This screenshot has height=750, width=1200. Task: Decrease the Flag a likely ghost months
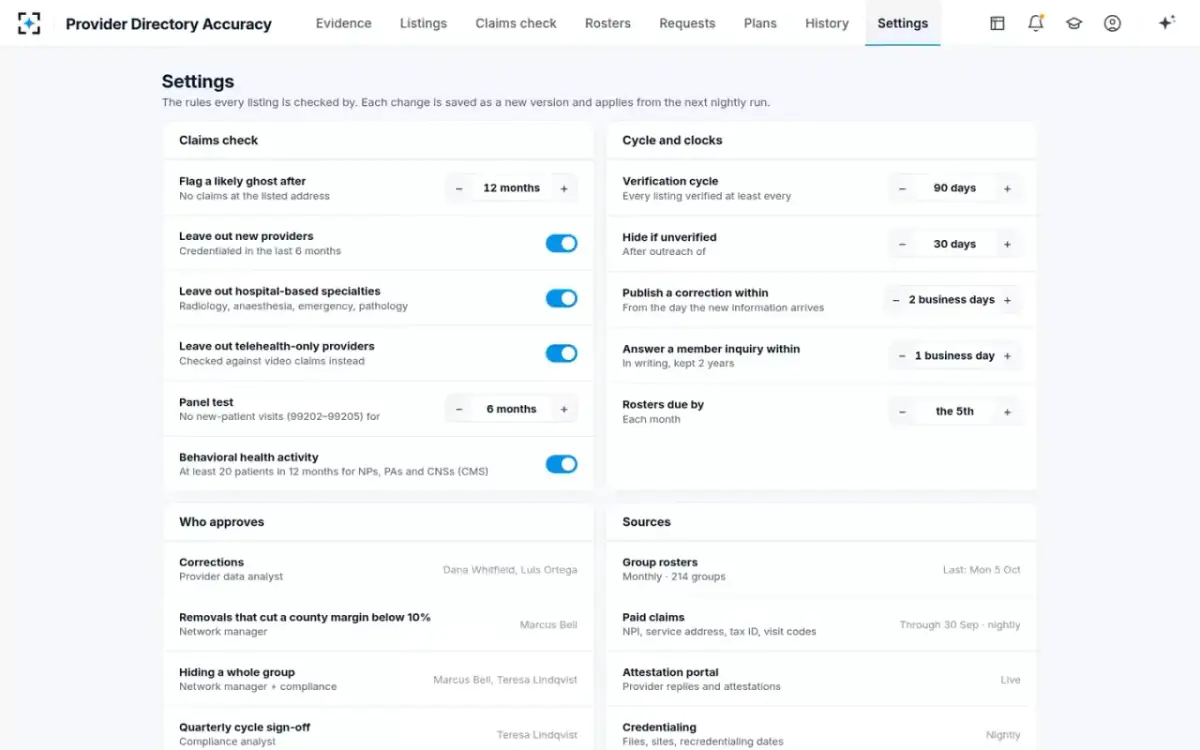coord(459,188)
